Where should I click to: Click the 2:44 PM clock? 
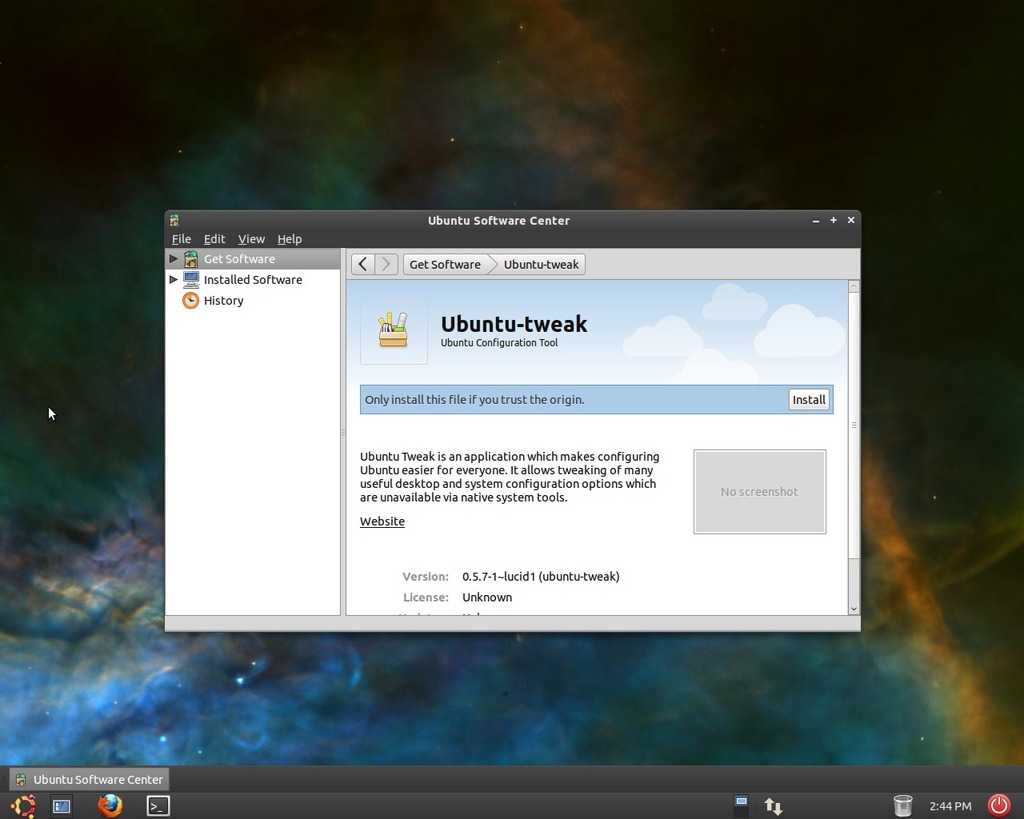[x=950, y=807]
